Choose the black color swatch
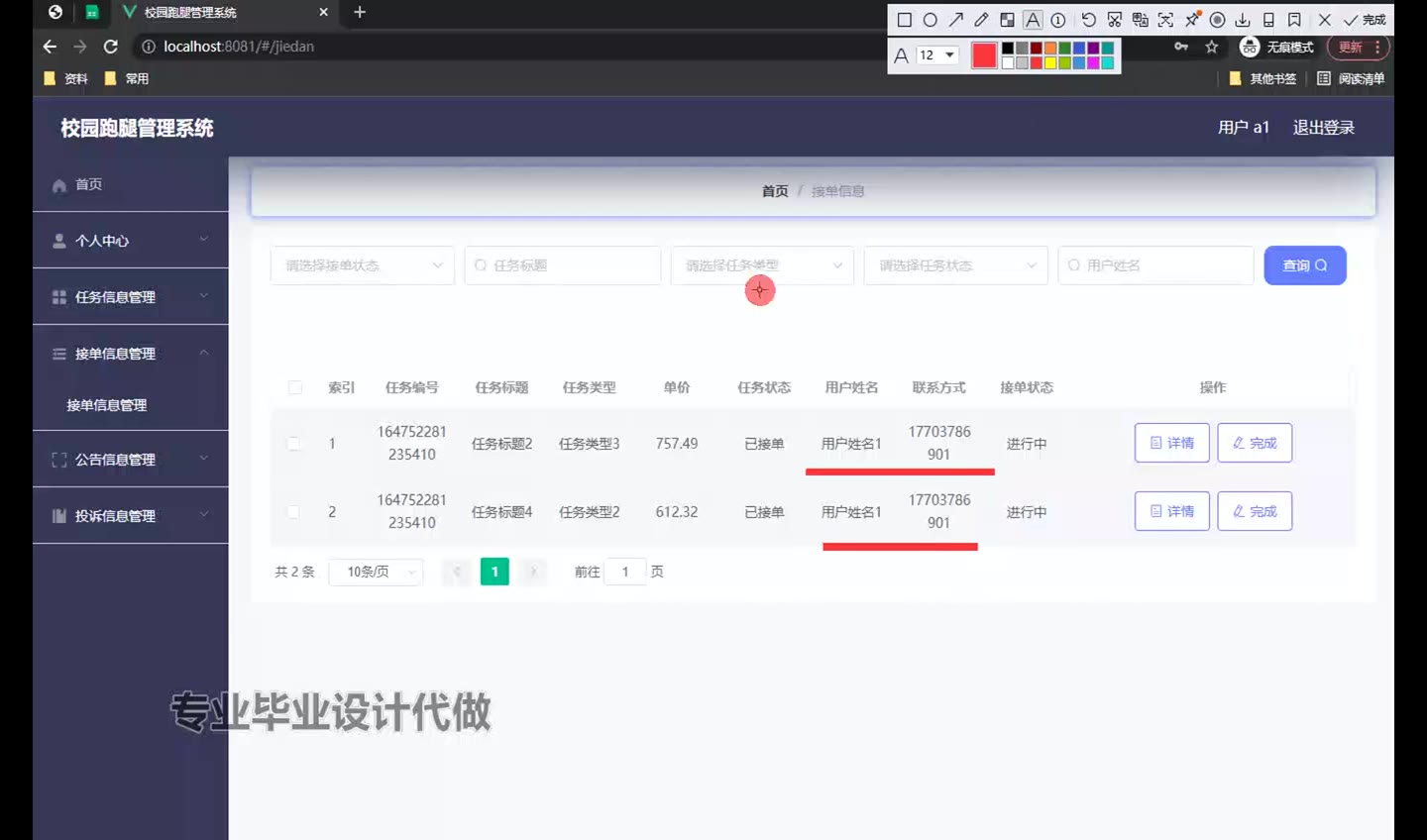Viewport: 1427px width, 840px height. (x=1008, y=48)
